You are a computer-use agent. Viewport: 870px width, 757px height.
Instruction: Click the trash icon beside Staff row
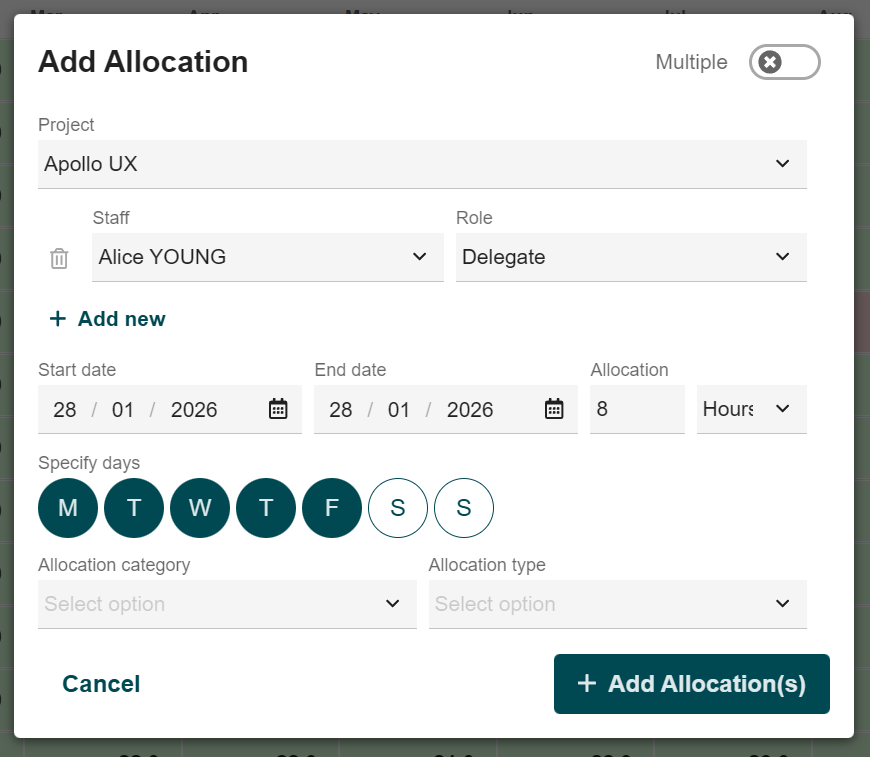[x=59, y=258]
